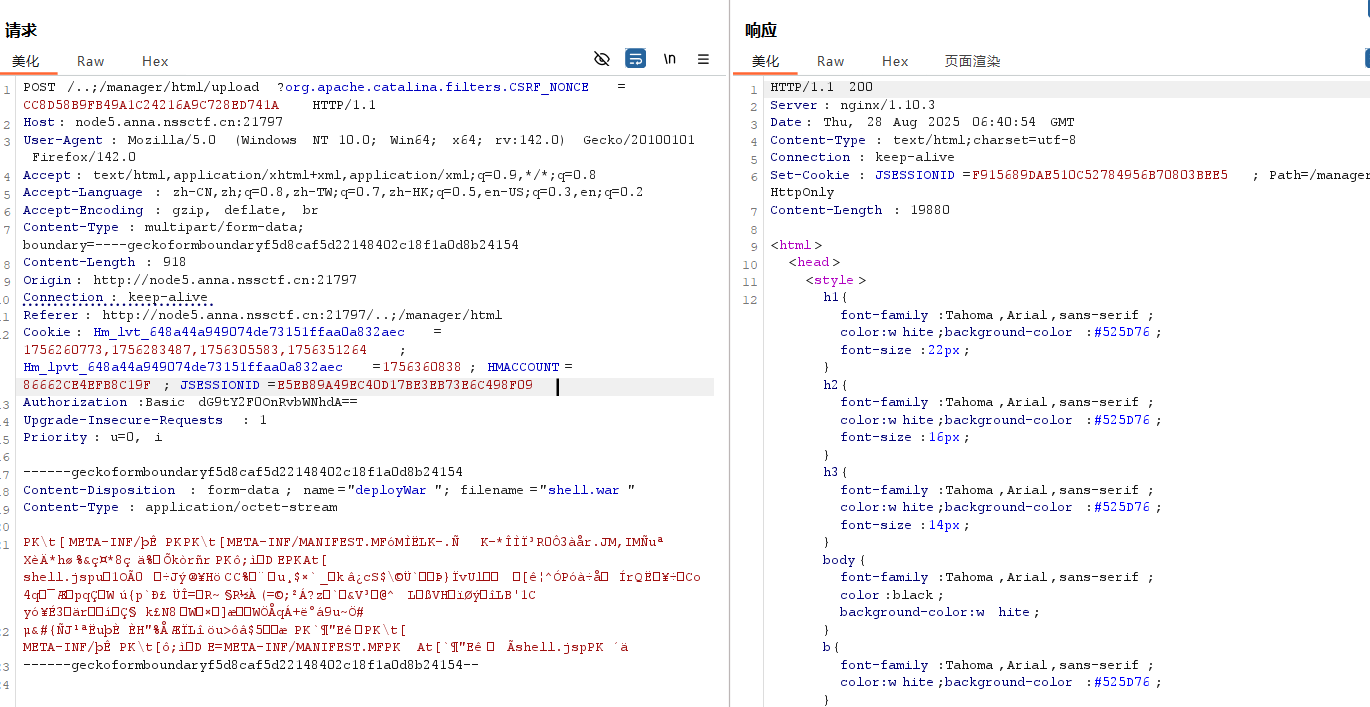
Task: Click the shell.war filename value
Action: tap(587, 490)
